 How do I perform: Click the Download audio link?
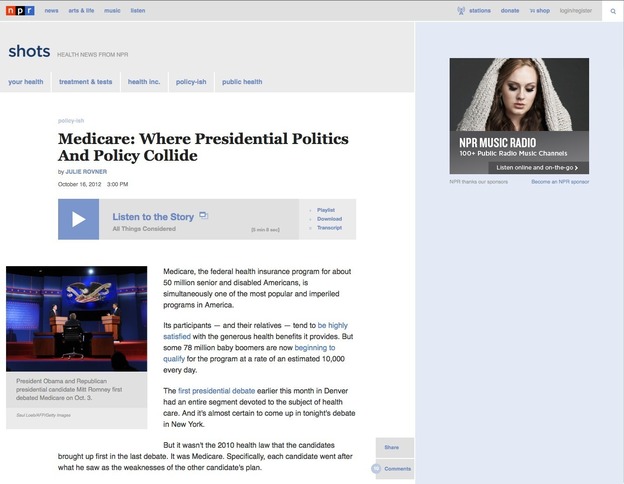[x=329, y=219]
